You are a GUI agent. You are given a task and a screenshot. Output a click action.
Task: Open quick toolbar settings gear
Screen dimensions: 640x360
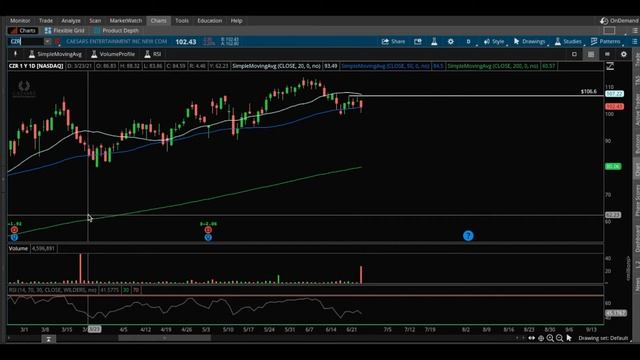(x=624, y=54)
